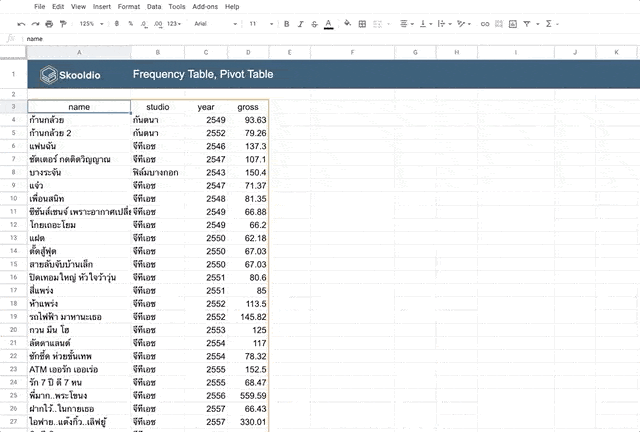Screen dimensions: 640x432
Task: Open vertical align dropdown
Action: point(426,24)
